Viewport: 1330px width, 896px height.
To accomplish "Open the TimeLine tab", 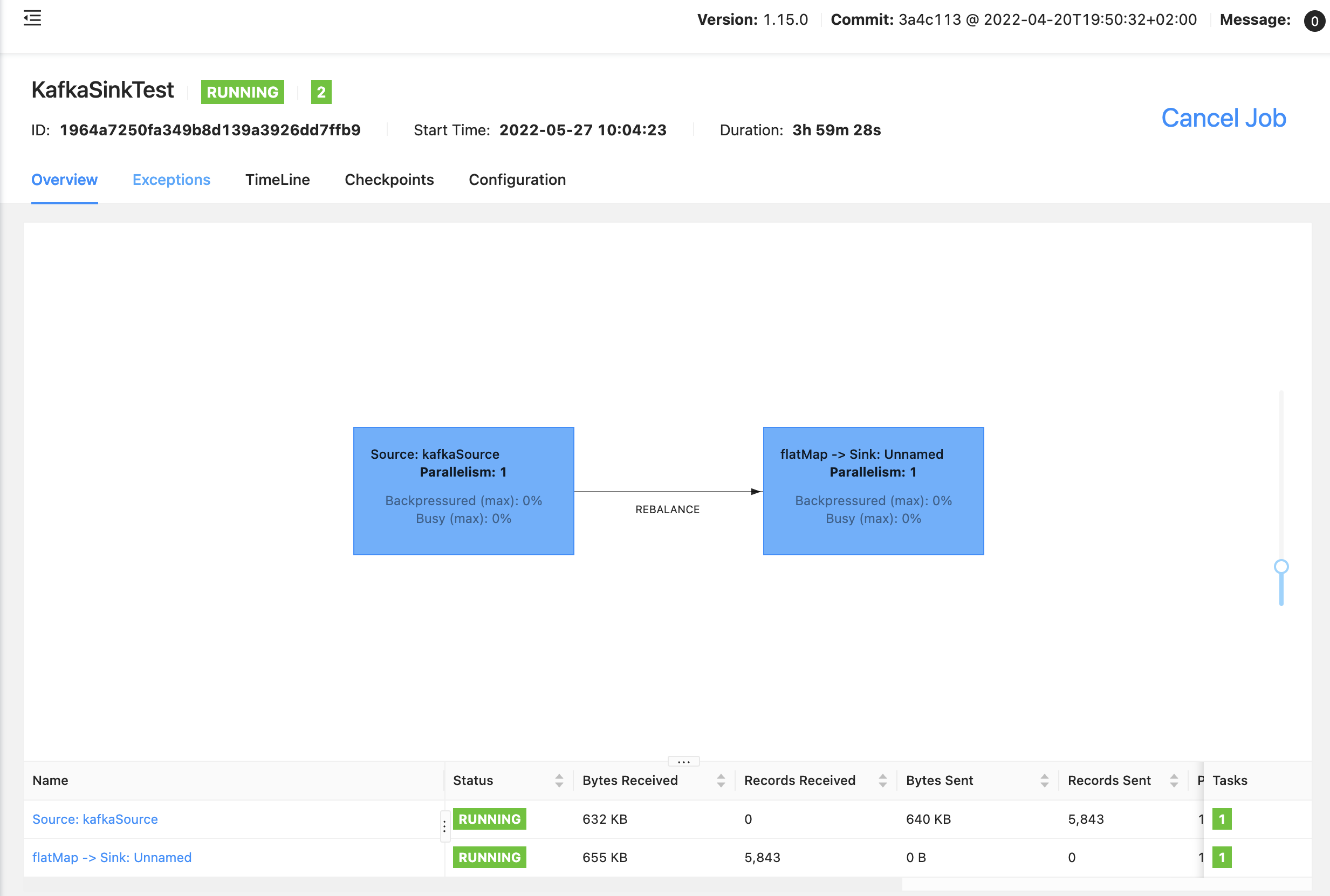I will [x=277, y=180].
